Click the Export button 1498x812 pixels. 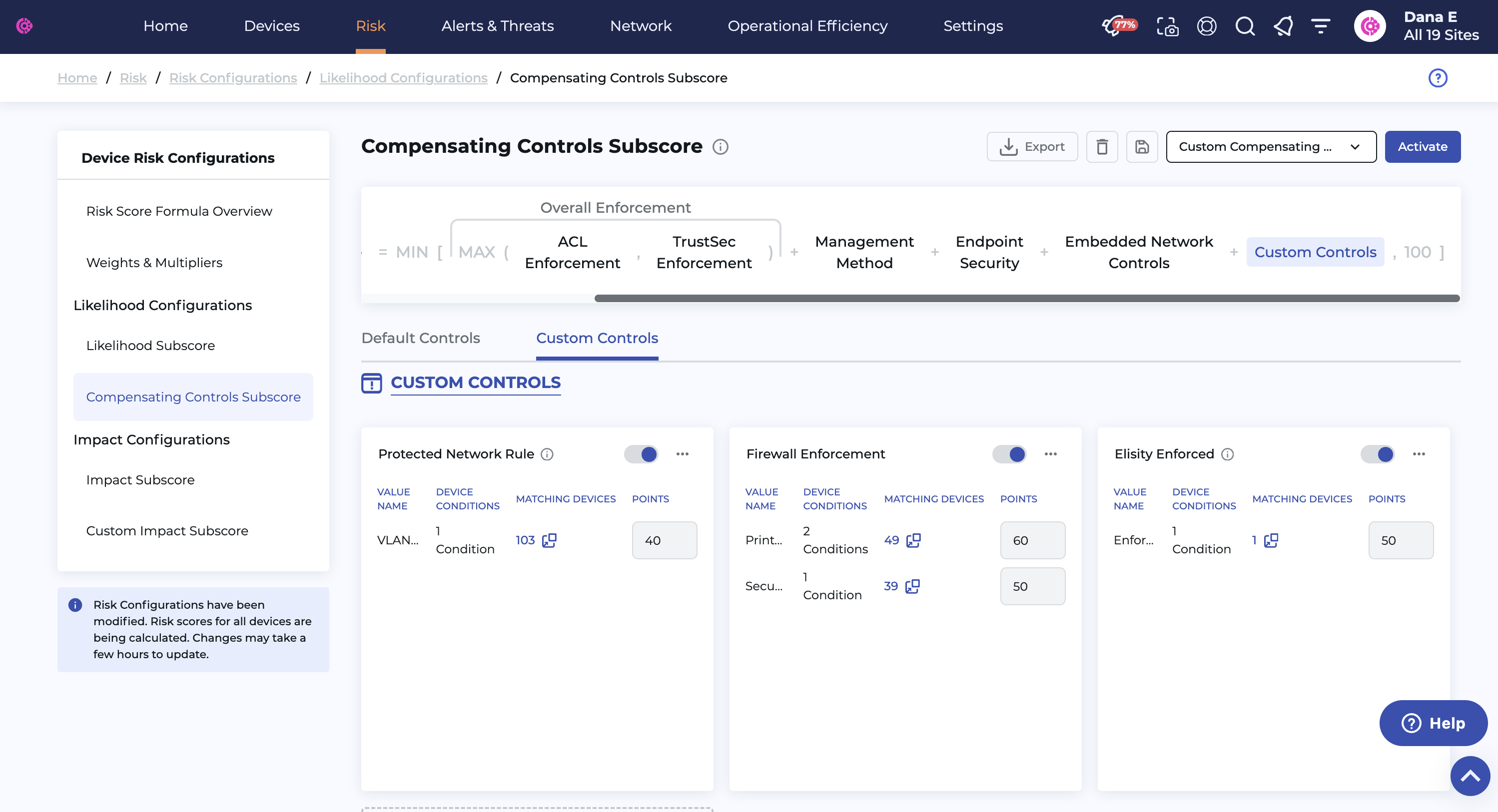[1032, 146]
